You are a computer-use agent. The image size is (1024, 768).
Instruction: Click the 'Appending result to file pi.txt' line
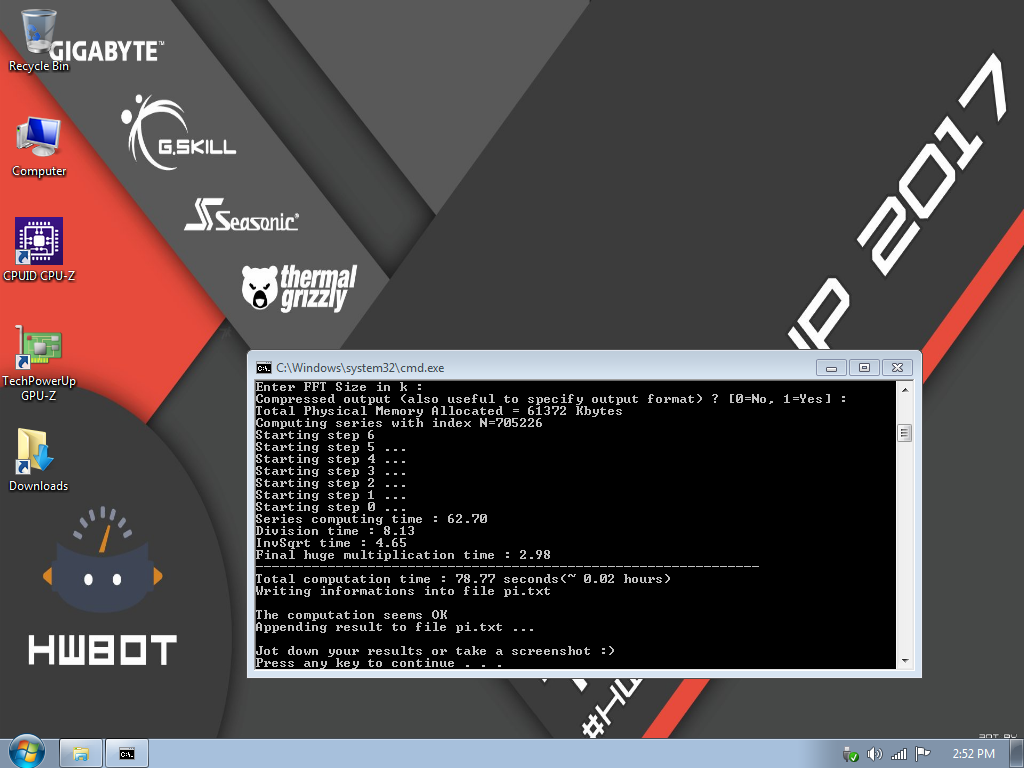tap(395, 627)
